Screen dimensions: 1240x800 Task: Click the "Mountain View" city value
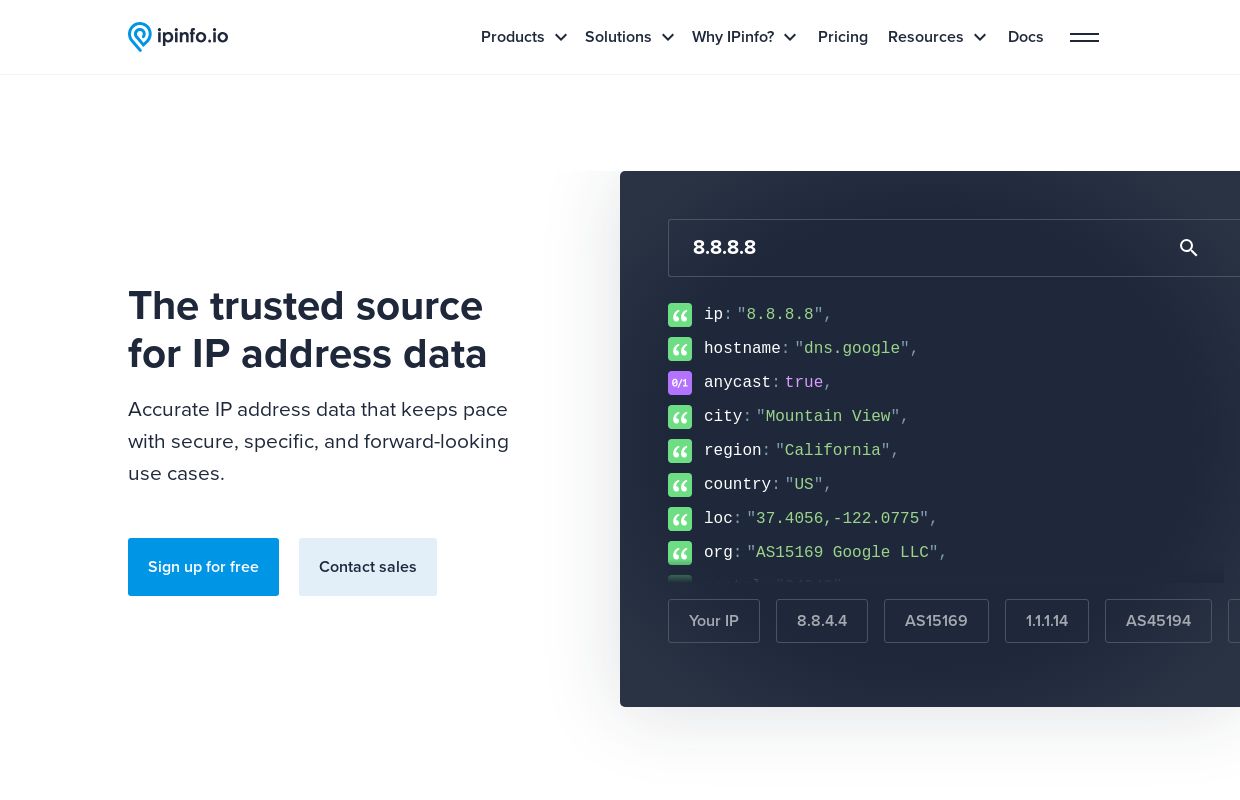tap(828, 417)
